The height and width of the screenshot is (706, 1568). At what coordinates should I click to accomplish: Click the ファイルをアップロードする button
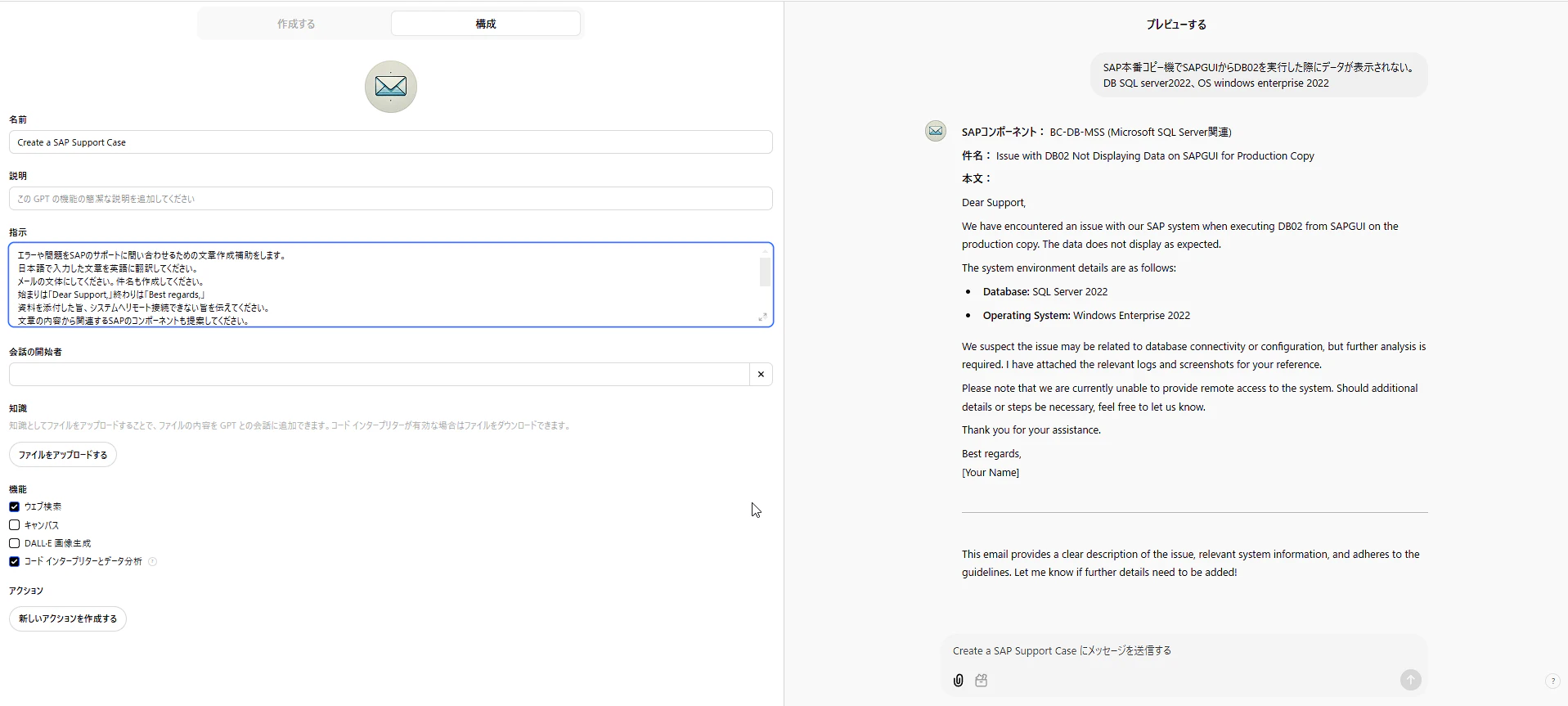63,455
